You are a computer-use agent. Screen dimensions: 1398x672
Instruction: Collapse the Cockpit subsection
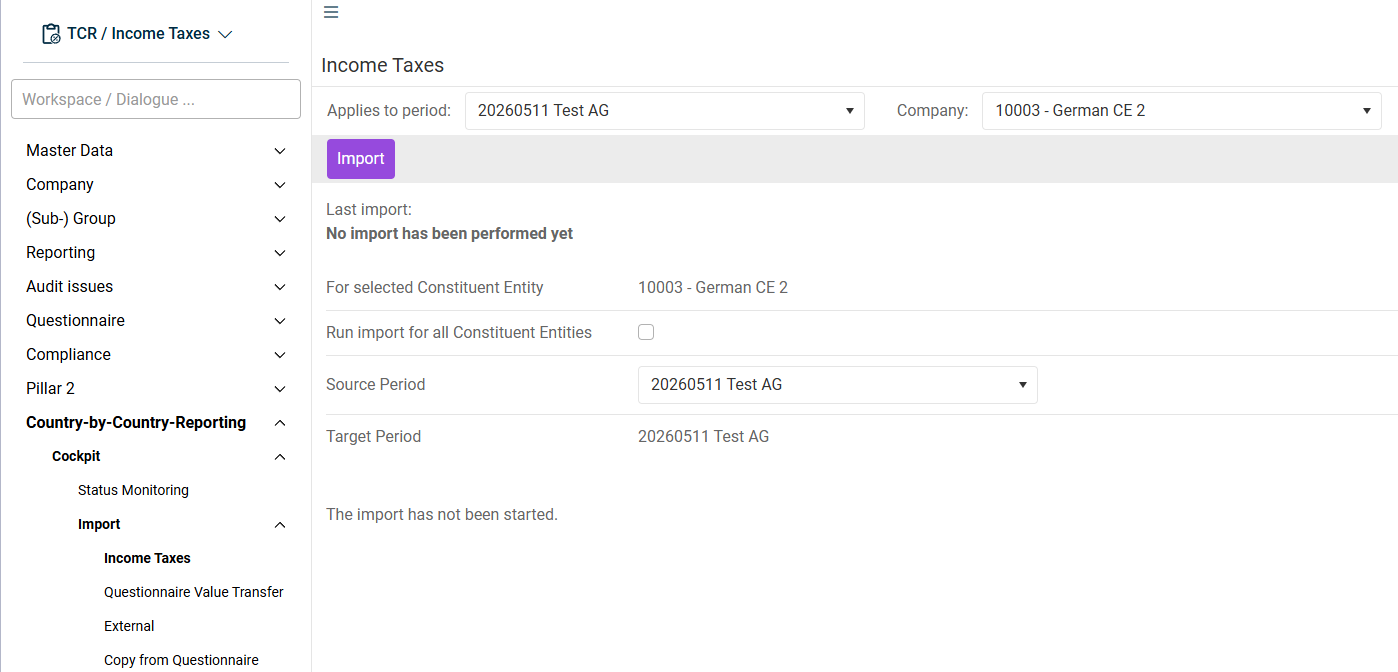(x=169, y=457)
